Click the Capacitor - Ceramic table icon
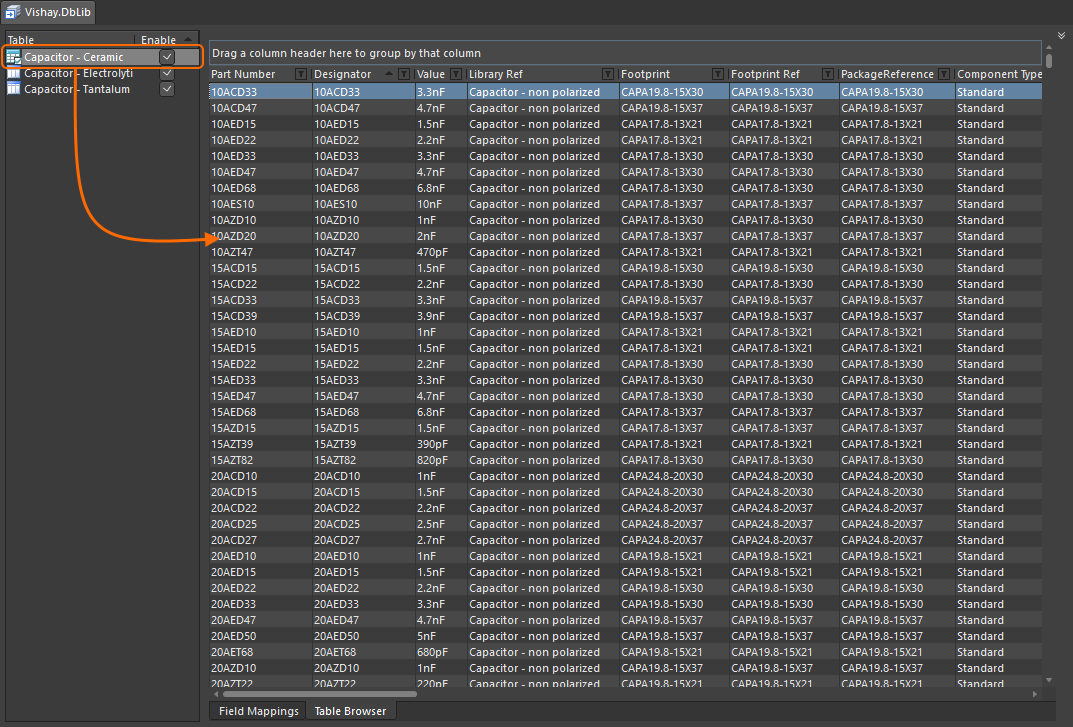 click(x=14, y=58)
